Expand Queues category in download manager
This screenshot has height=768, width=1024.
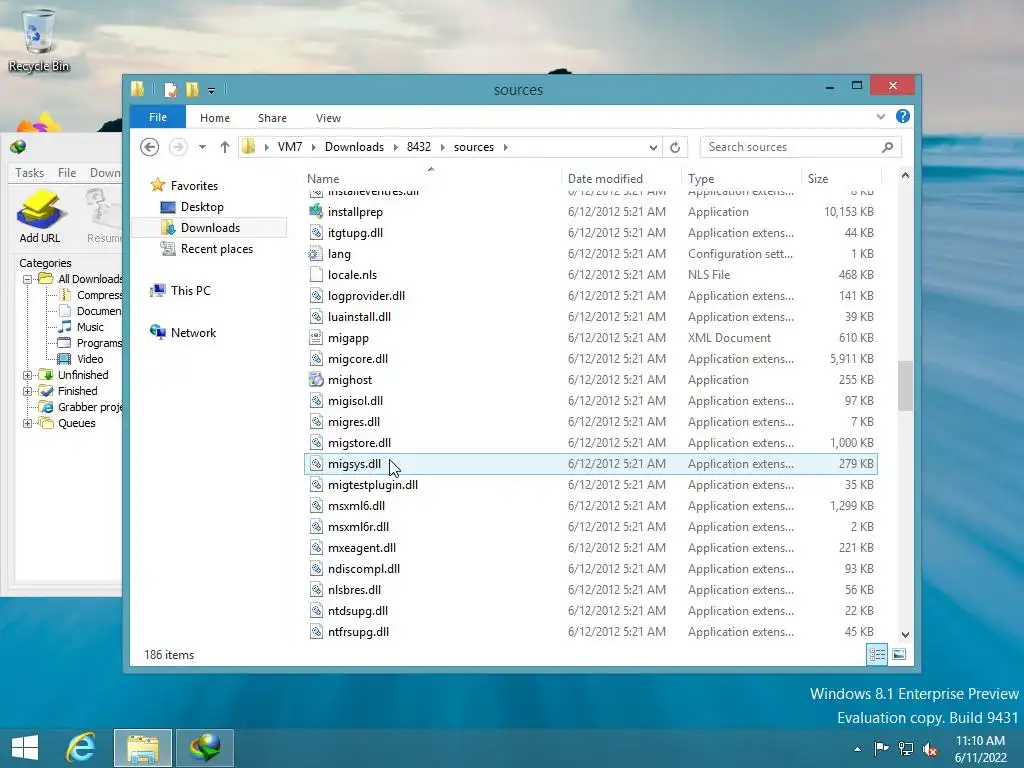click(27, 423)
